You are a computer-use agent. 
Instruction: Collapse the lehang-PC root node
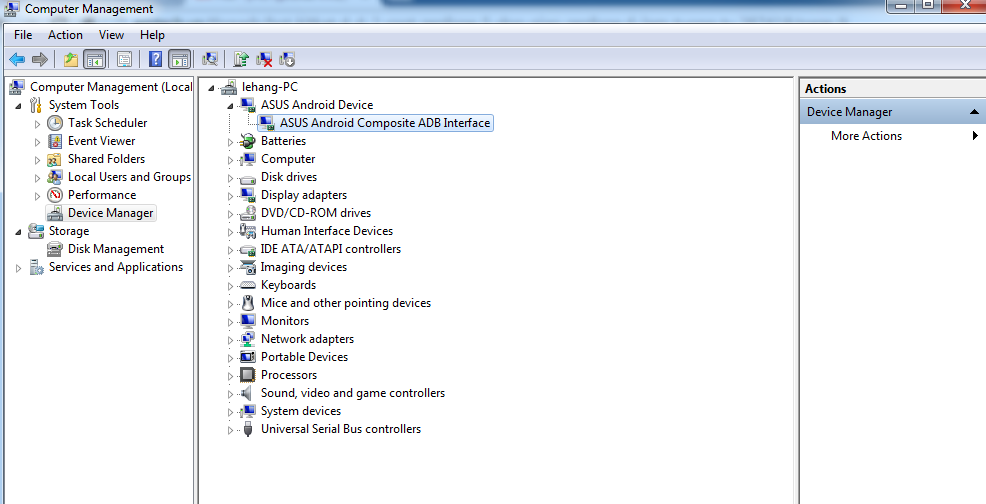(211, 88)
